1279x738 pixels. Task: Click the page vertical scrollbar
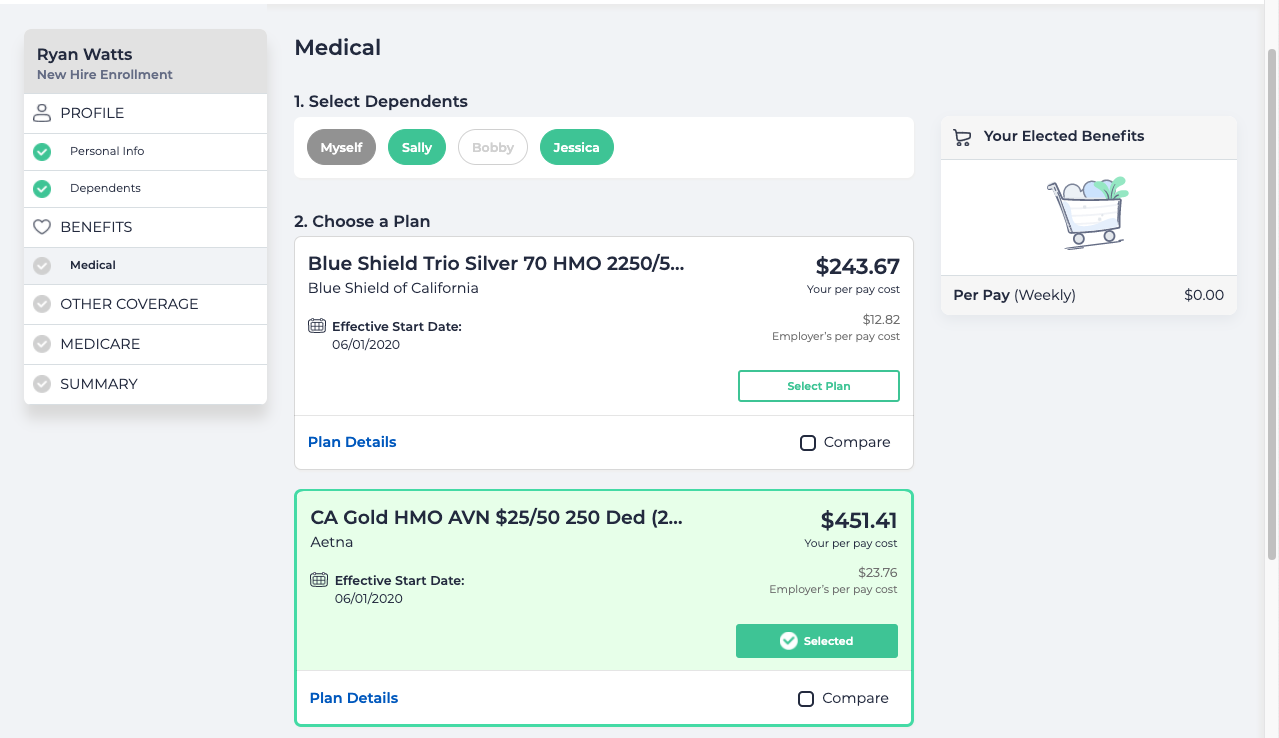(1272, 300)
